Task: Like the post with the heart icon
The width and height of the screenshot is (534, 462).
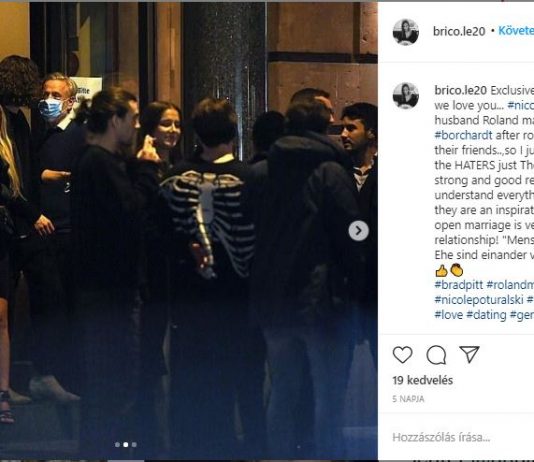Action: pyautogui.click(x=403, y=355)
